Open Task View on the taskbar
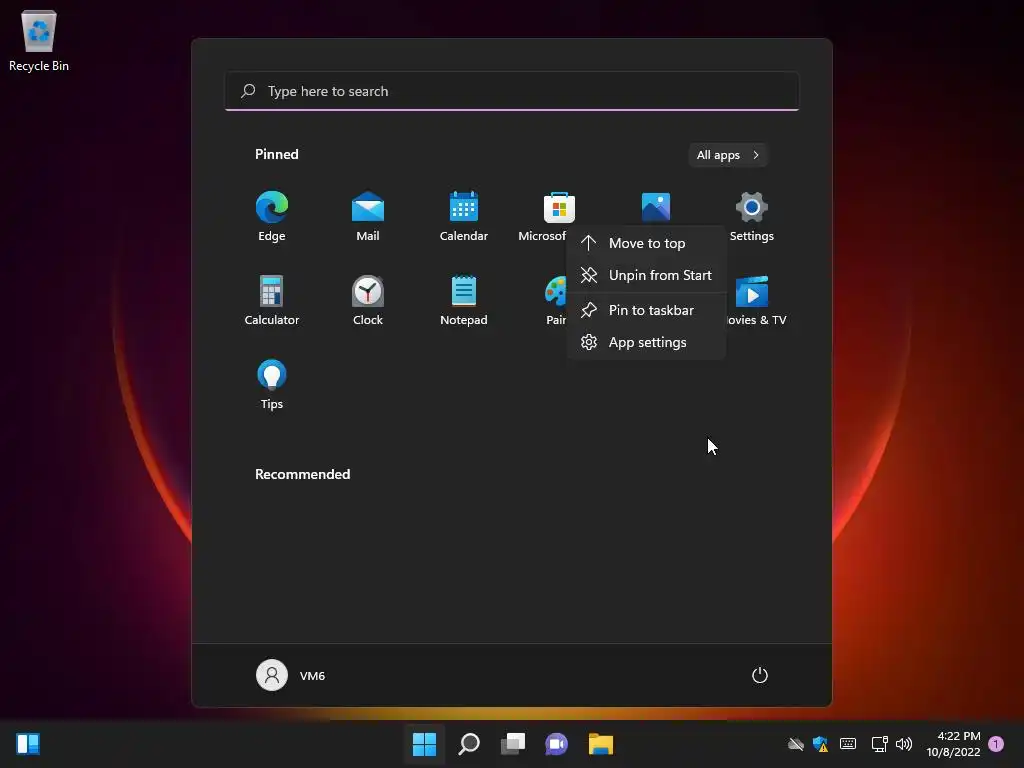 click(513, 744)
